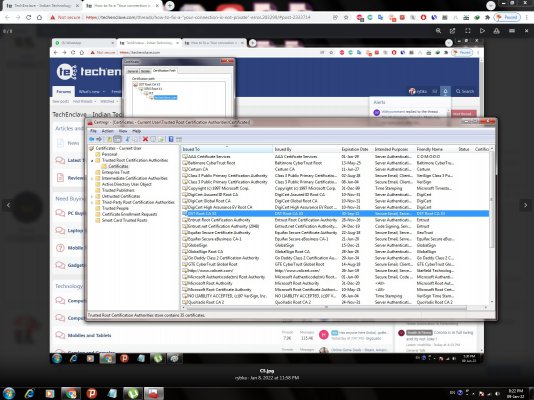Switch to the red app taskbar button
The height and width of the screenshot is (400, 534).
click(153, 393)
